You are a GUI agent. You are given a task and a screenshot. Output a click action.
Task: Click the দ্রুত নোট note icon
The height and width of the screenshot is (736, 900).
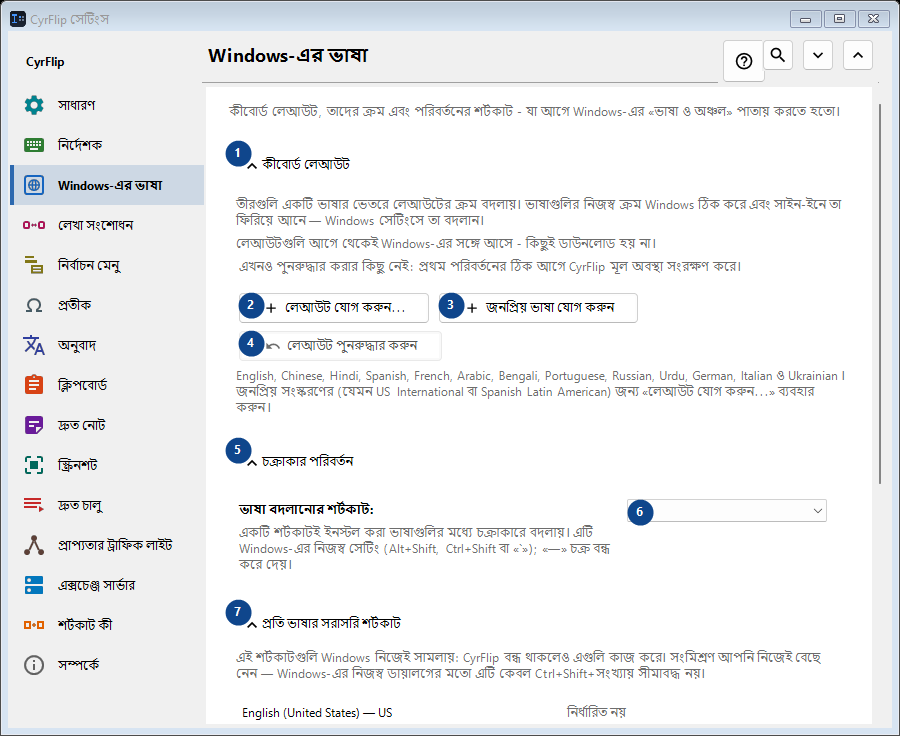tap(34, 425)
